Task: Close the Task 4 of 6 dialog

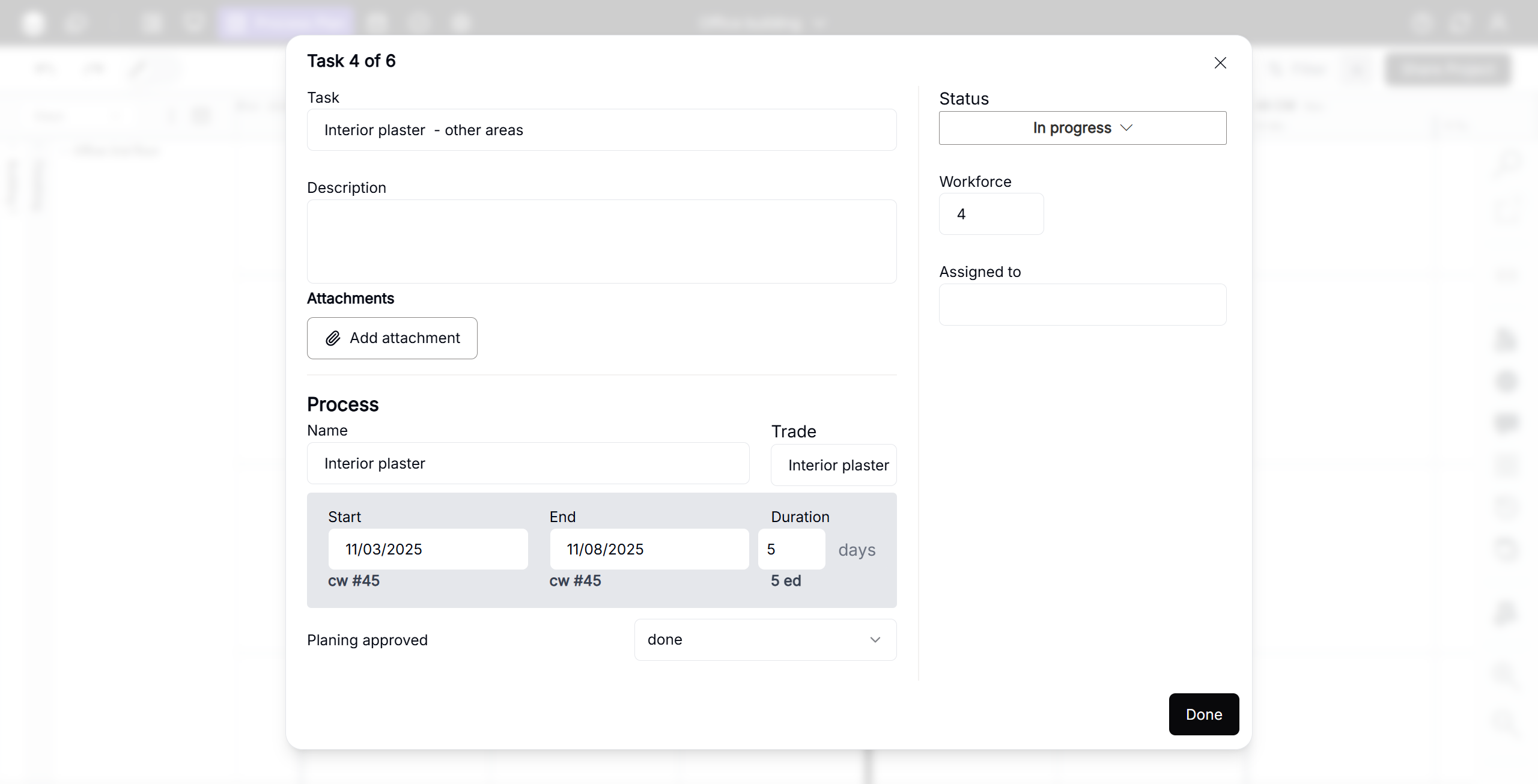Action: (x=1220, y=63)
